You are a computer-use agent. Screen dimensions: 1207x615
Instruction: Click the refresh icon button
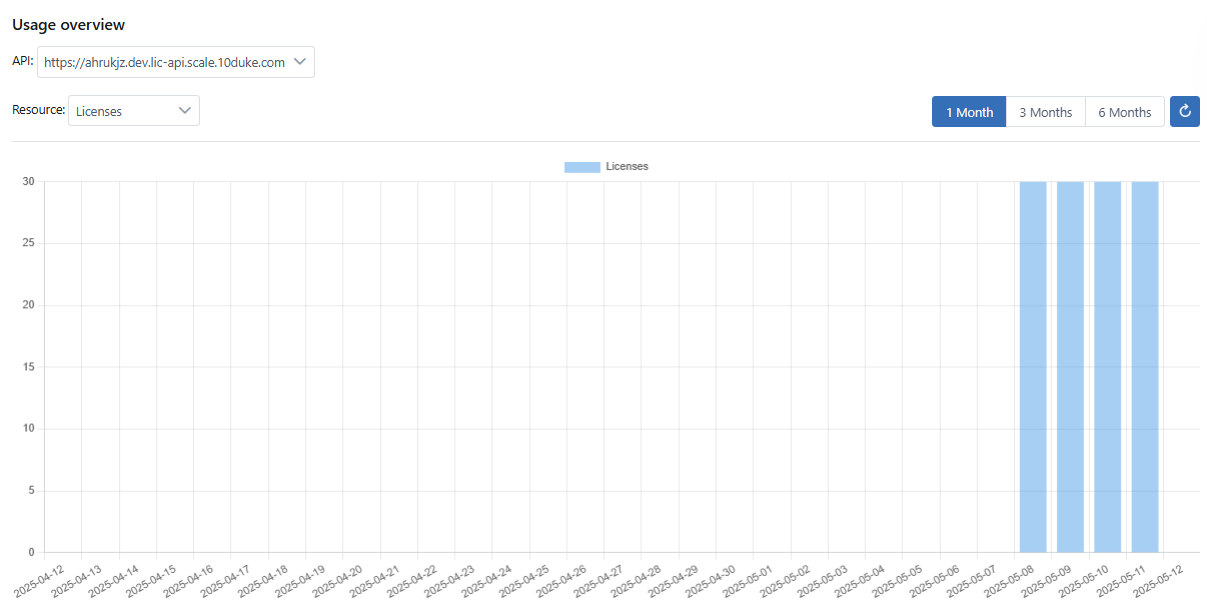(x=1185, y=111)
